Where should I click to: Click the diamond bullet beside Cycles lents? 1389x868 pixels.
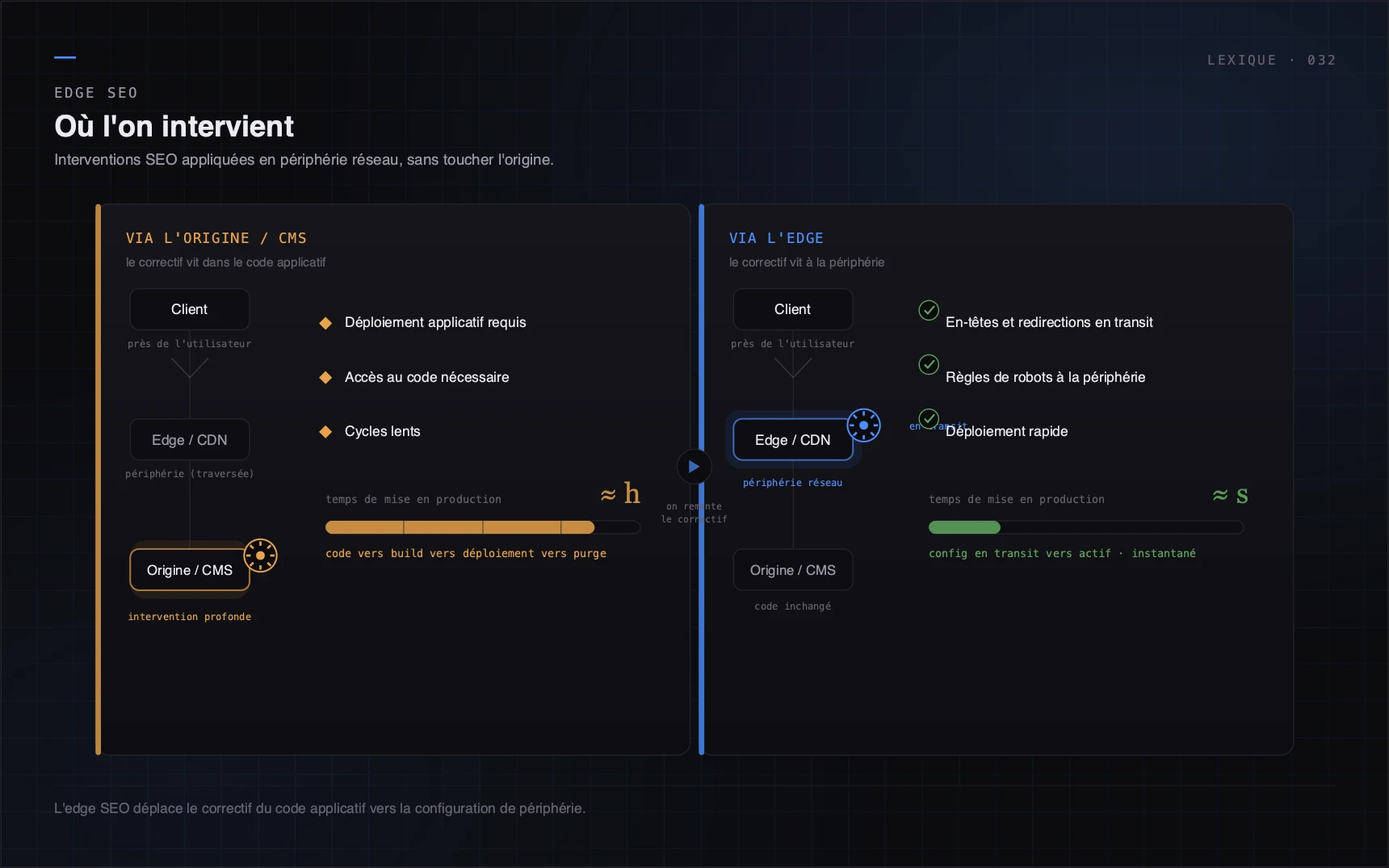point(325,432)
